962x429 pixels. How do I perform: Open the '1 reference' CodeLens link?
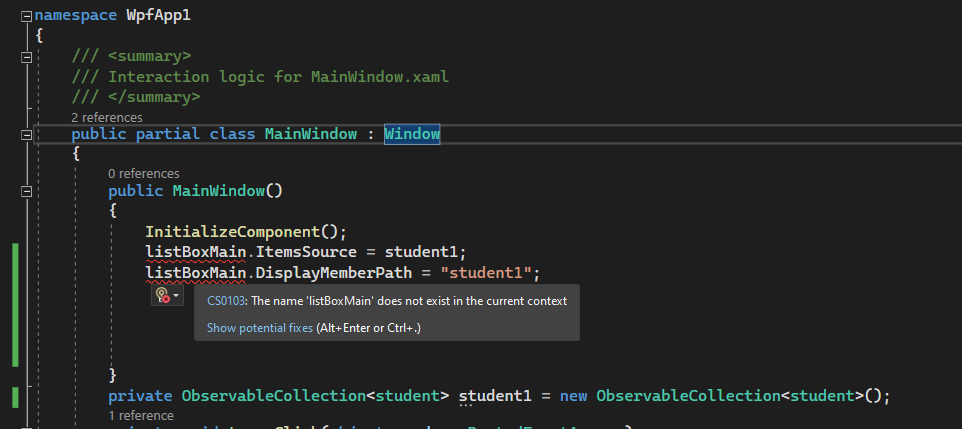(140, 415)
